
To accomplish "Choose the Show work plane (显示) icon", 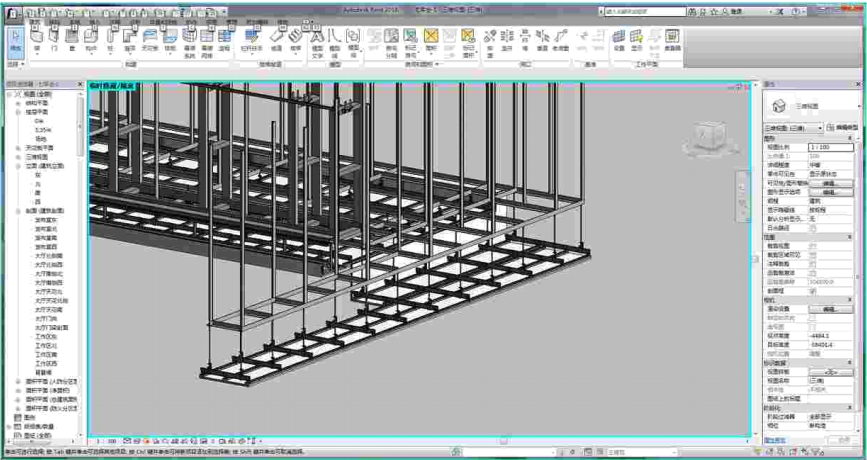I will point(636,36).
